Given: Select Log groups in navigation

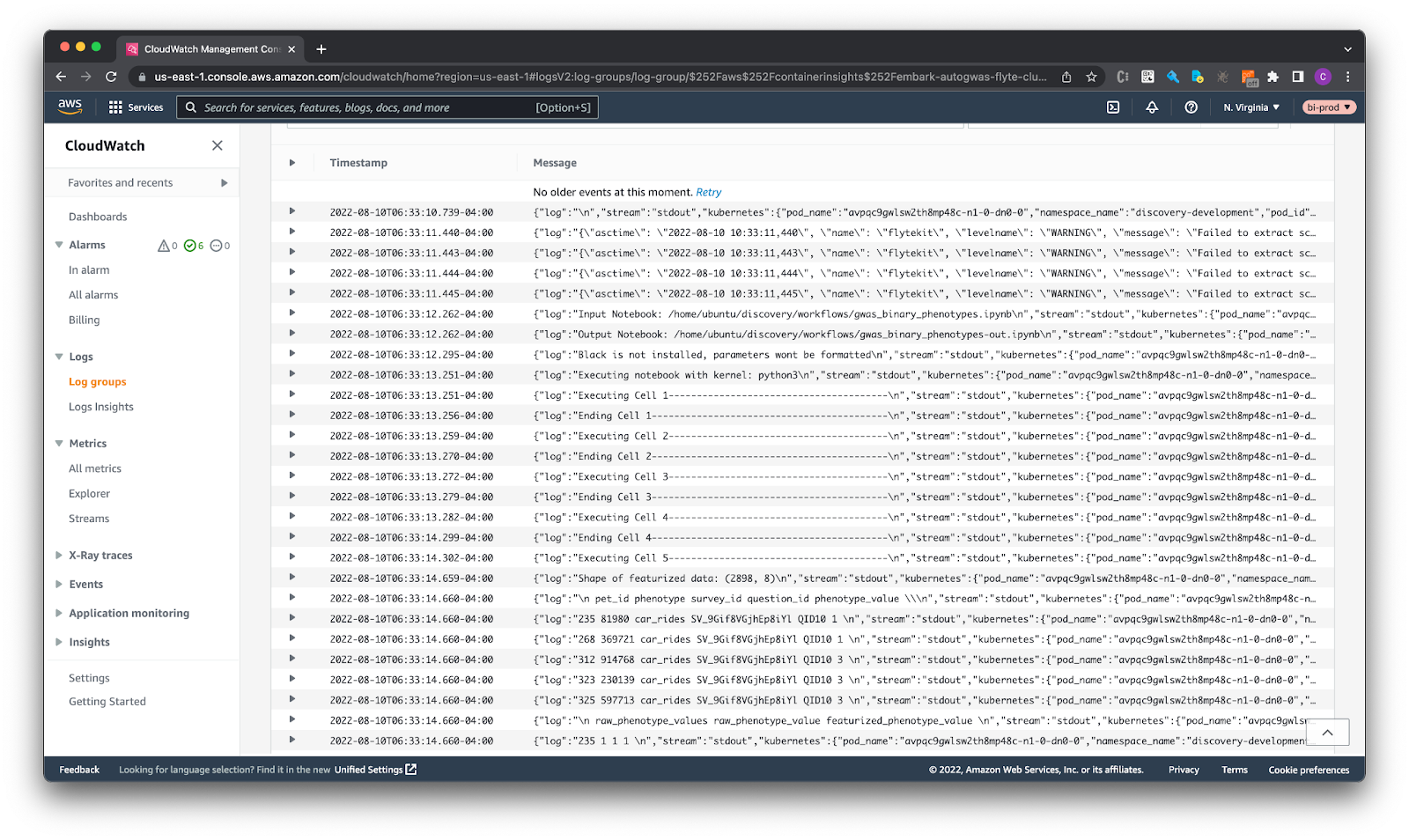Looking at the screenshot, I should click(98, 382).
